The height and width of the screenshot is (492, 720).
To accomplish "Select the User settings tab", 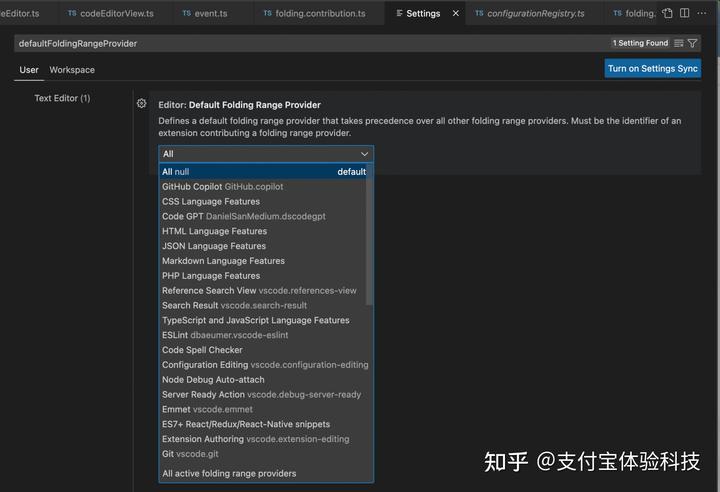I will [29, 70].
